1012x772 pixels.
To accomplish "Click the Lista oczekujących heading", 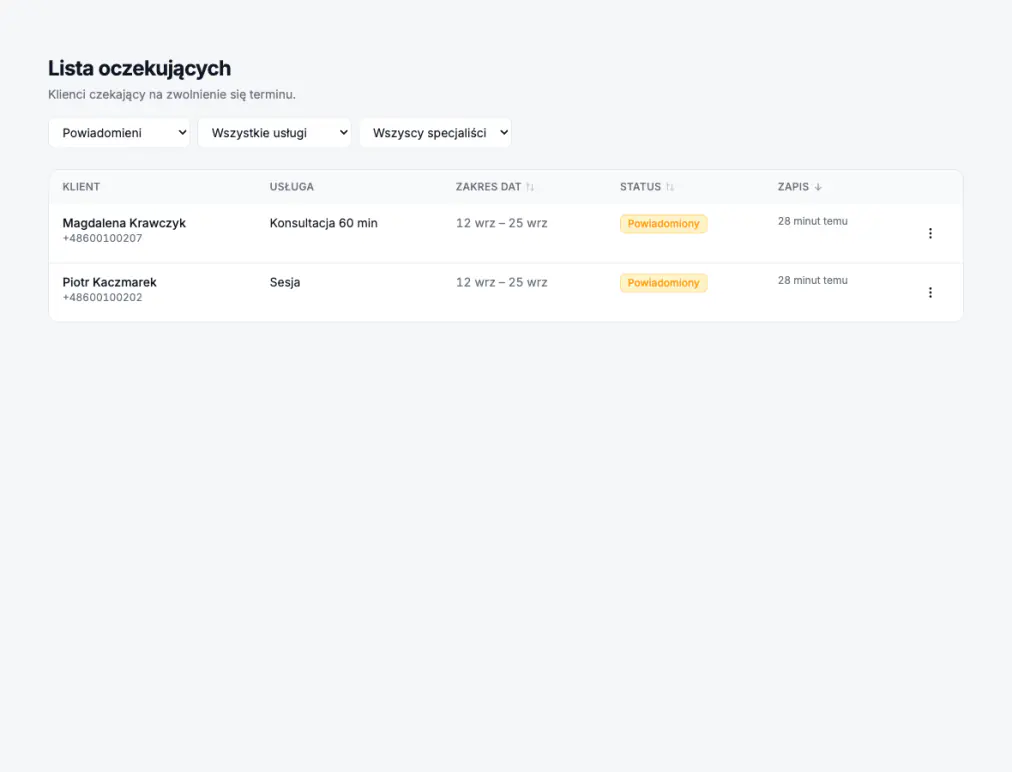I will click(x=139, y=68).
